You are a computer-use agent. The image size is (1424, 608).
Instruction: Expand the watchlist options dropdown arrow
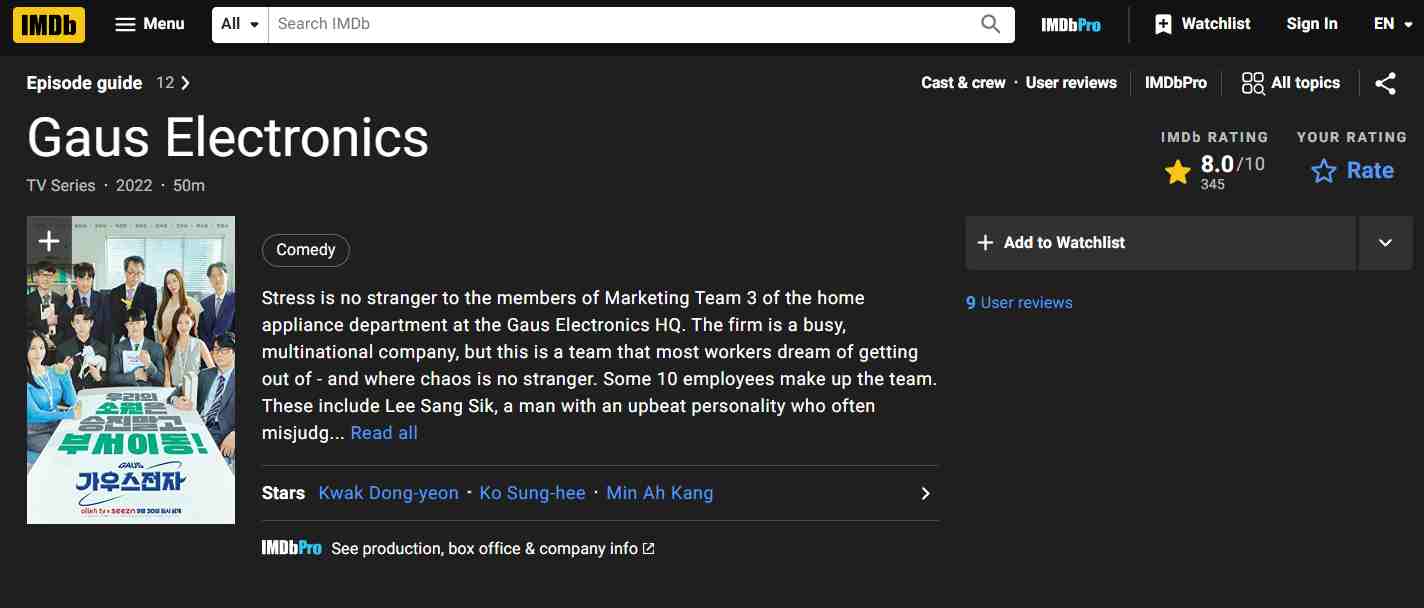(x=1385, y=243)
